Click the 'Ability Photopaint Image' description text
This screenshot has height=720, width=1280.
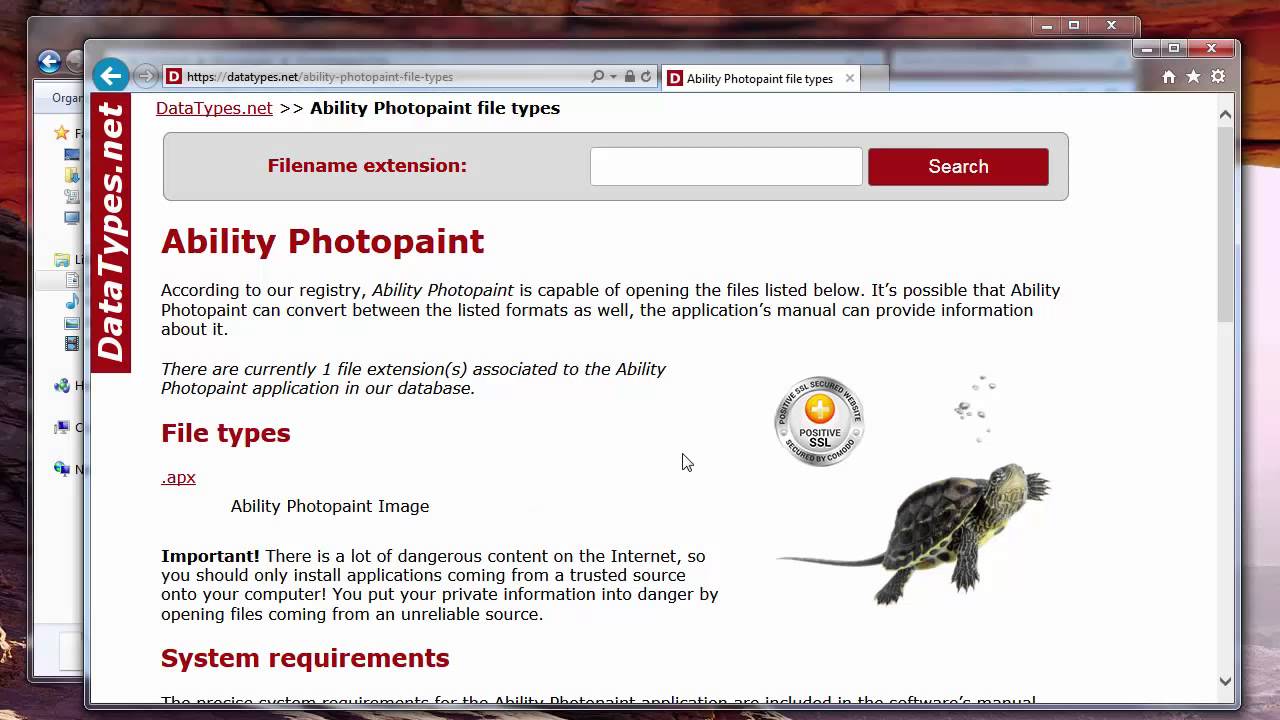[330, 506]
